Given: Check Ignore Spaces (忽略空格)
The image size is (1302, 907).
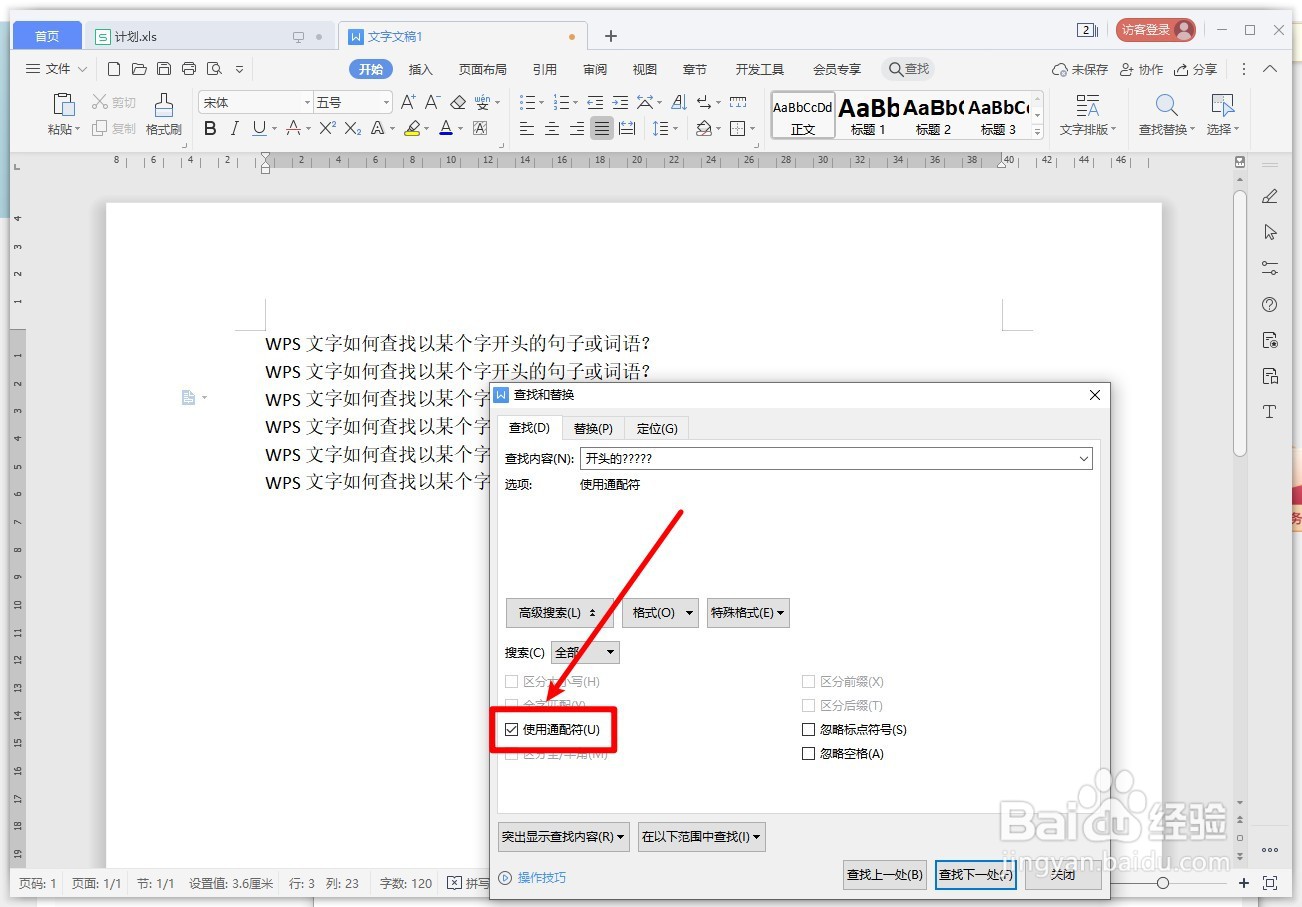Looking at the screenshot, I should click(x=808, y=754).
